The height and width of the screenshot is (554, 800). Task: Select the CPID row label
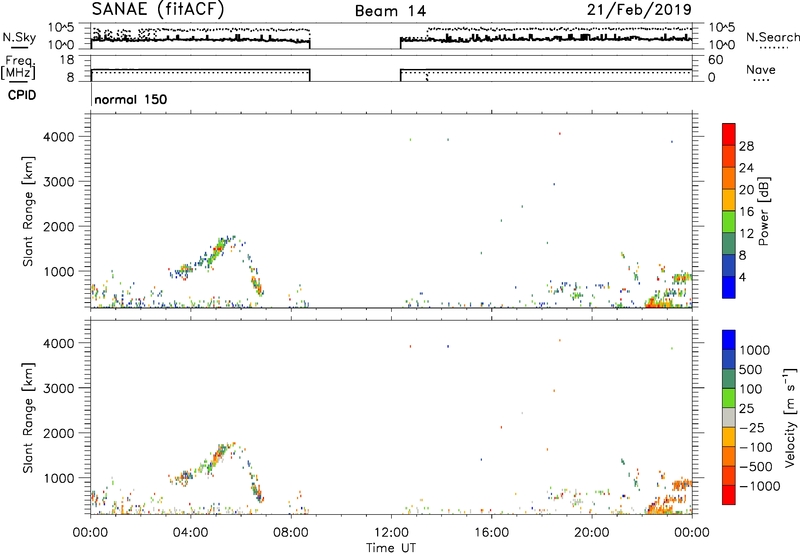click(22, 95)
